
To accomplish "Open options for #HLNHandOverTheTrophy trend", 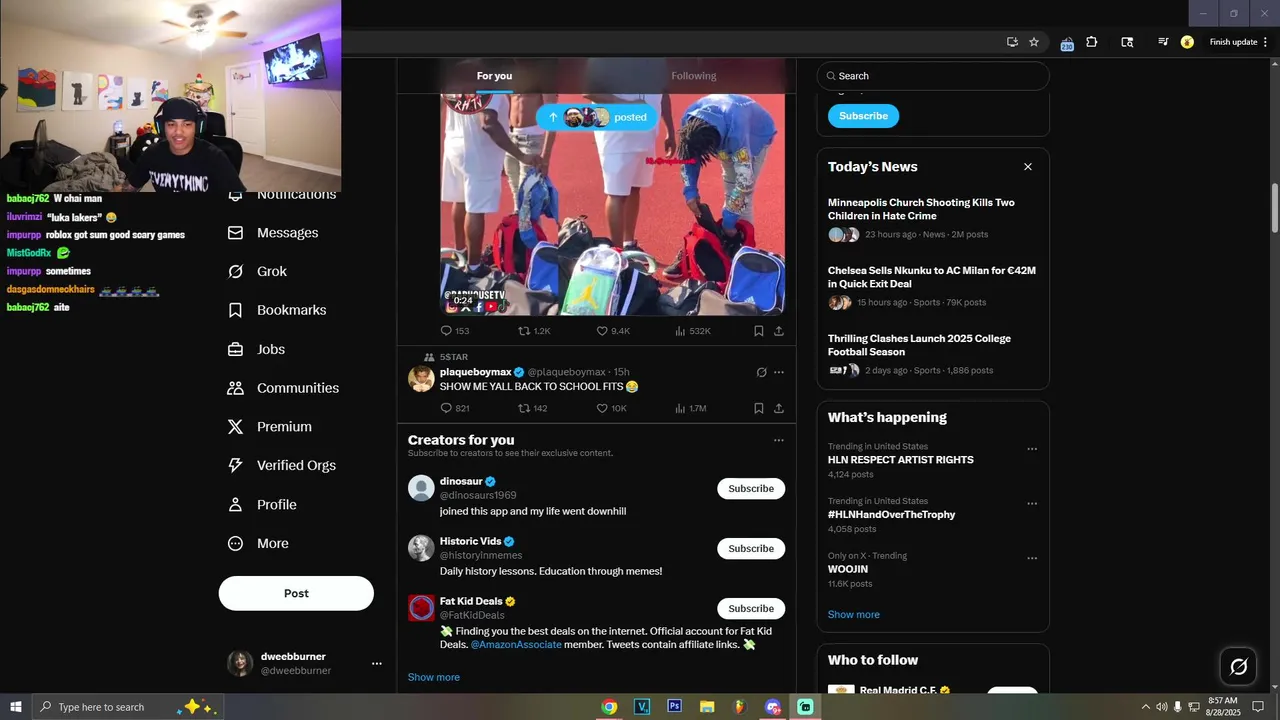I will click(1032, 504).
